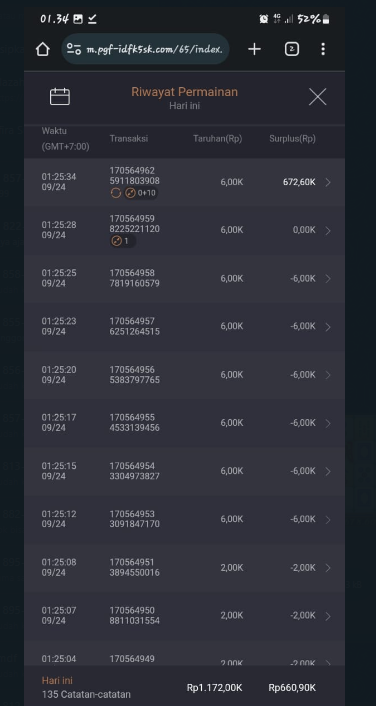
Task: Click the Hari ini summary label
Action: (x=57, y=680)
